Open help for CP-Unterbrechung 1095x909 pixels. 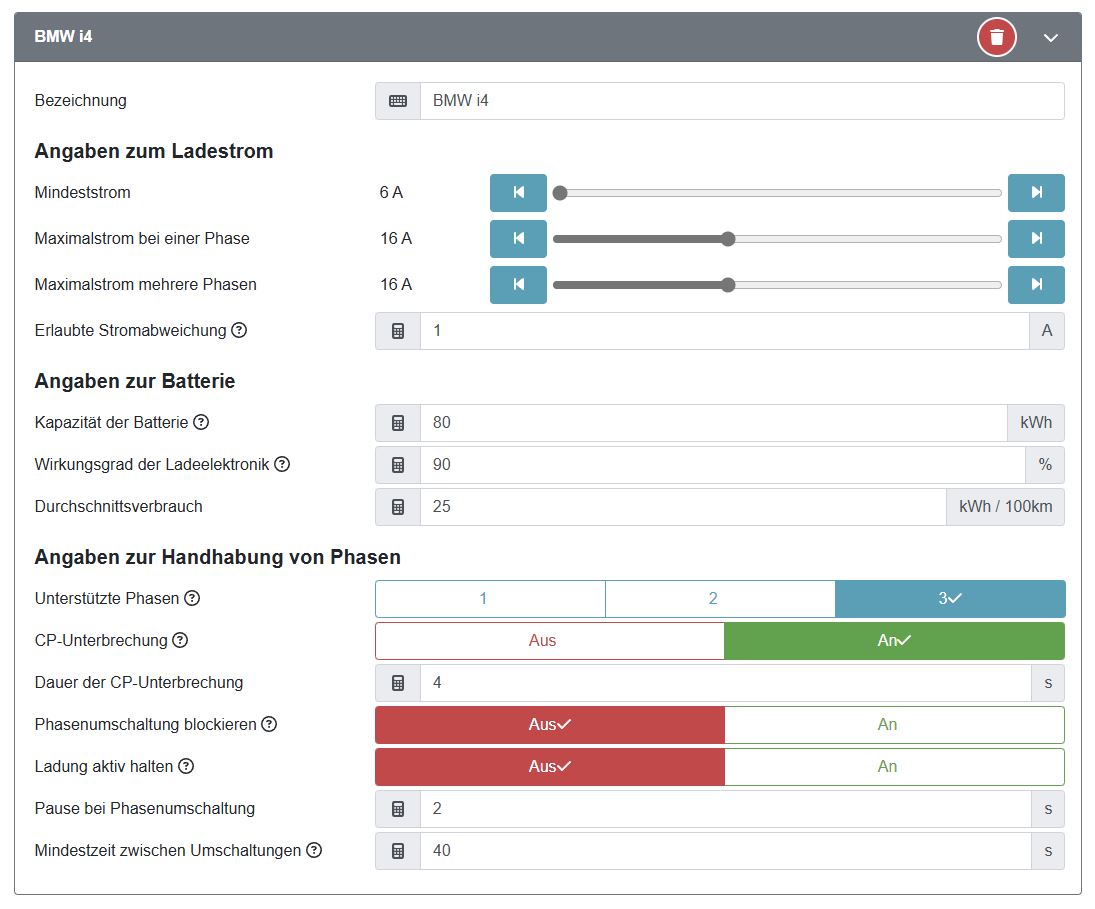pyautogui.click(x=180, y=640)
